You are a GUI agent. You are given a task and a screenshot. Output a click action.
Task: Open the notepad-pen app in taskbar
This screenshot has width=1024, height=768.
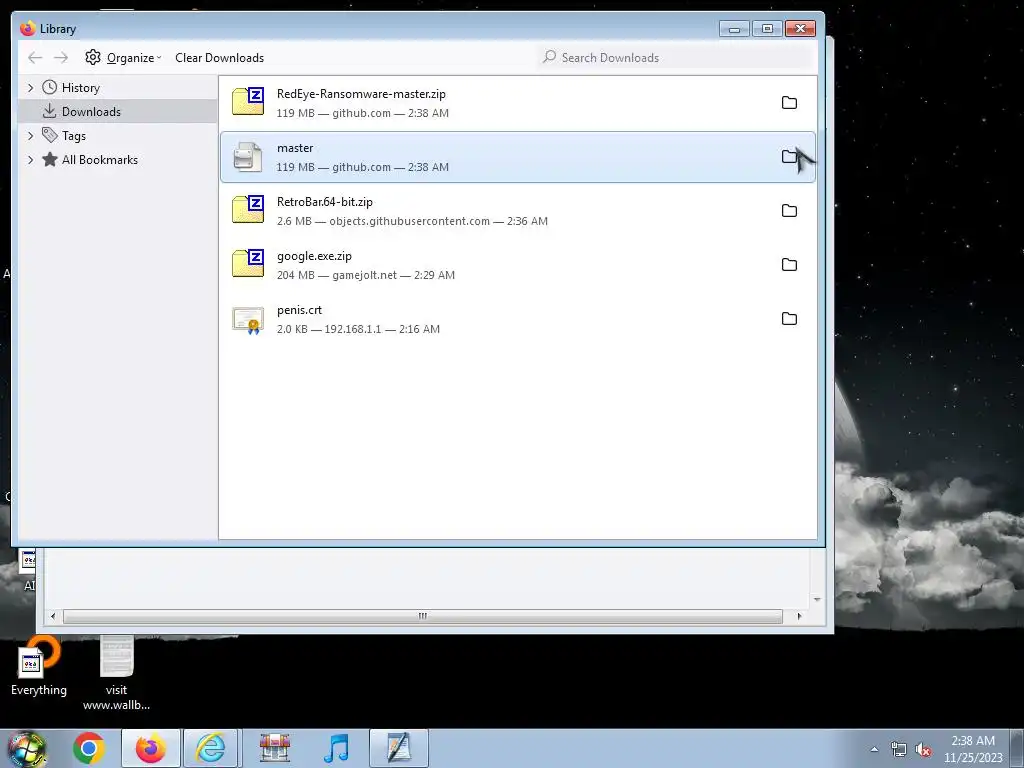click(398, 748)
